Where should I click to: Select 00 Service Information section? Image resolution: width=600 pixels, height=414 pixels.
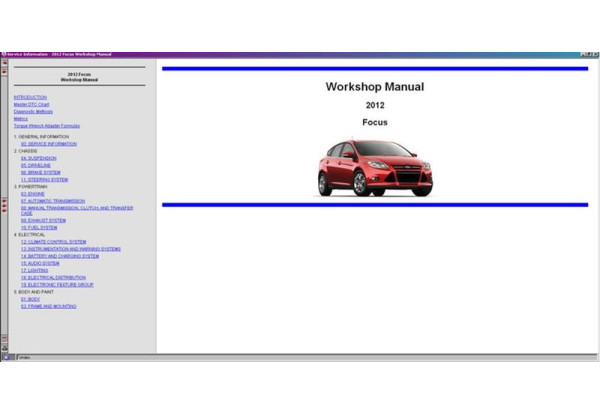[x=48, y=143]
